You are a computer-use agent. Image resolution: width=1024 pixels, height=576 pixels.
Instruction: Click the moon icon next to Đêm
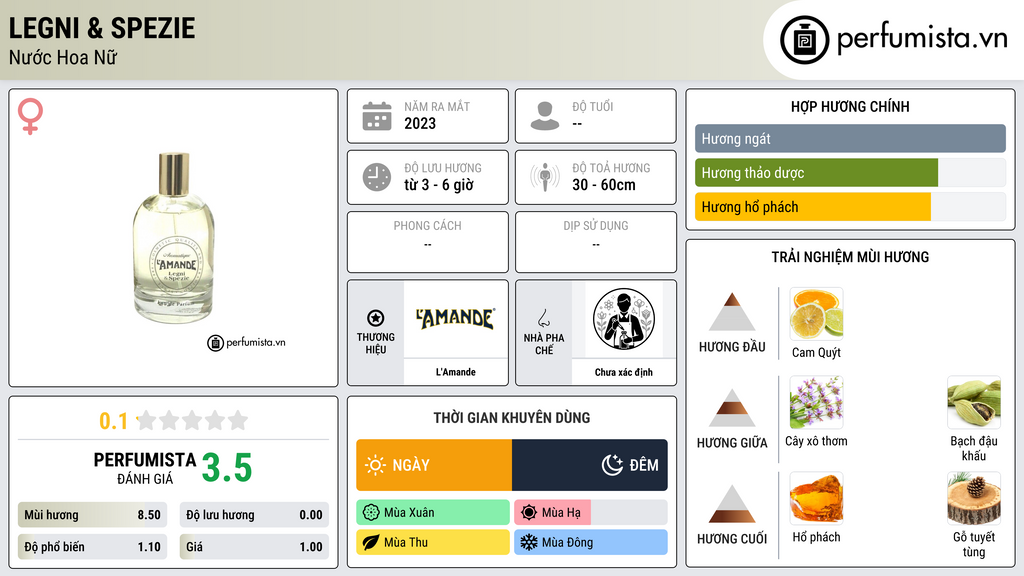click(x=612, y=465)
